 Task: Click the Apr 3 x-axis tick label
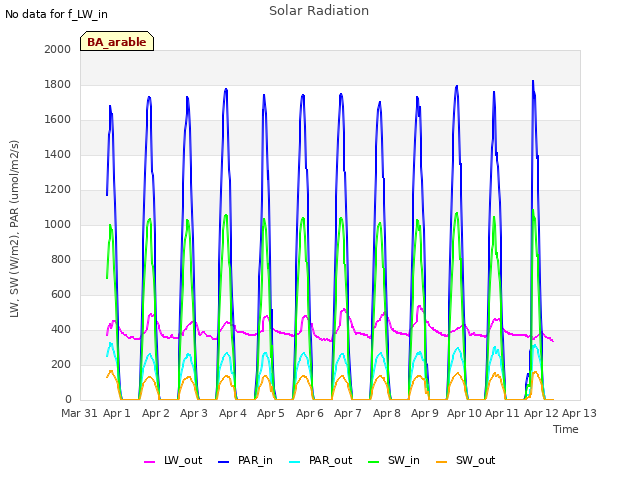[194, 413]
